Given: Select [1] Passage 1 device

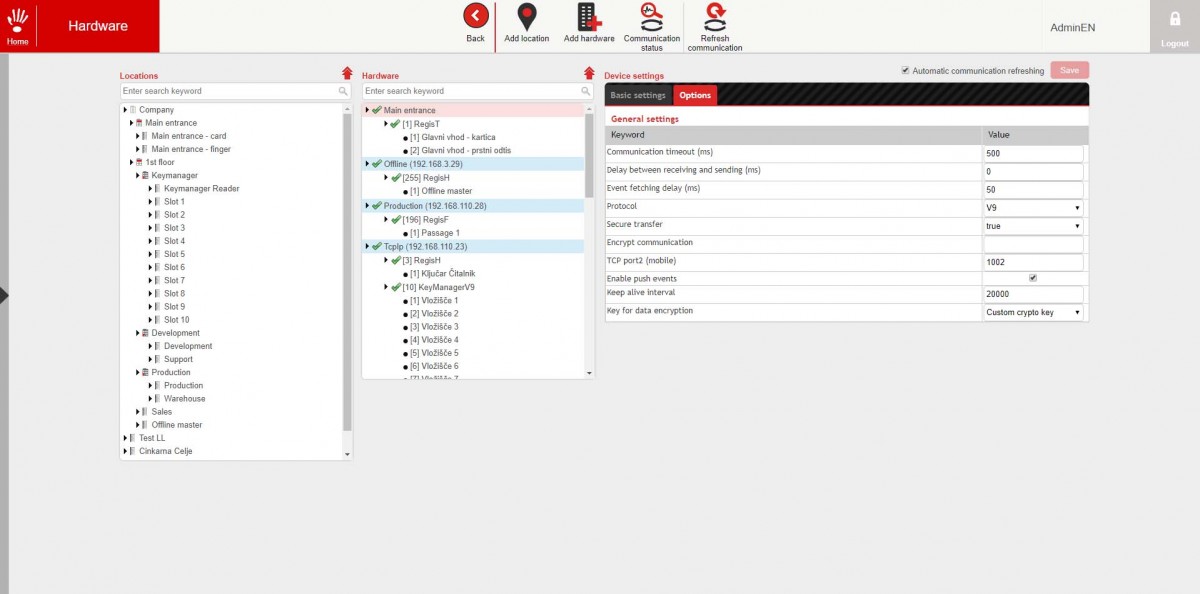Looking at the screenshot, I should [435, 233].
